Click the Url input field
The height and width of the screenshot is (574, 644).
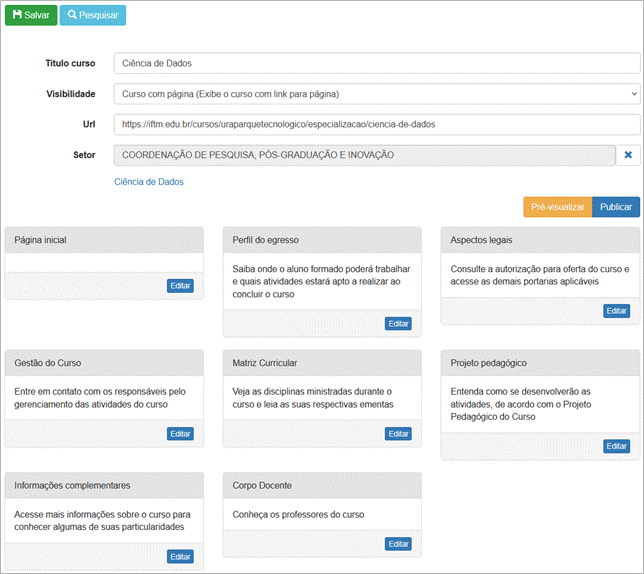click(376, 125)
